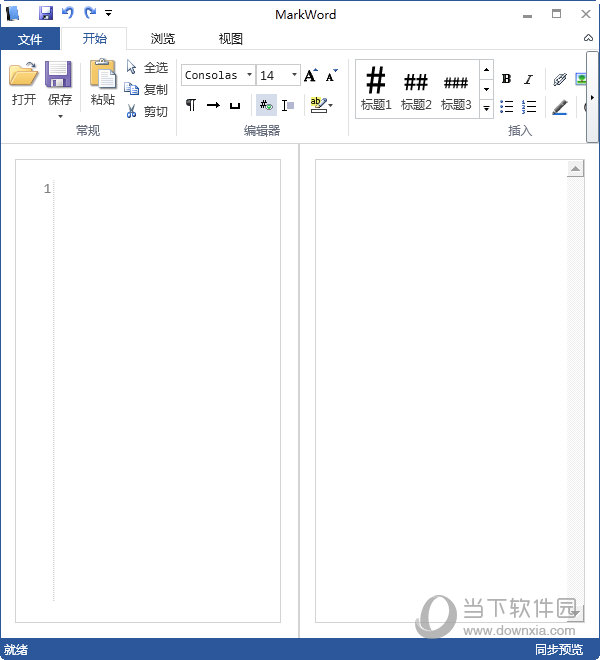This screenshot has height=660, width=600.
Task: Click the Save (保存) floppy disk icon
Action: point(58,75)
